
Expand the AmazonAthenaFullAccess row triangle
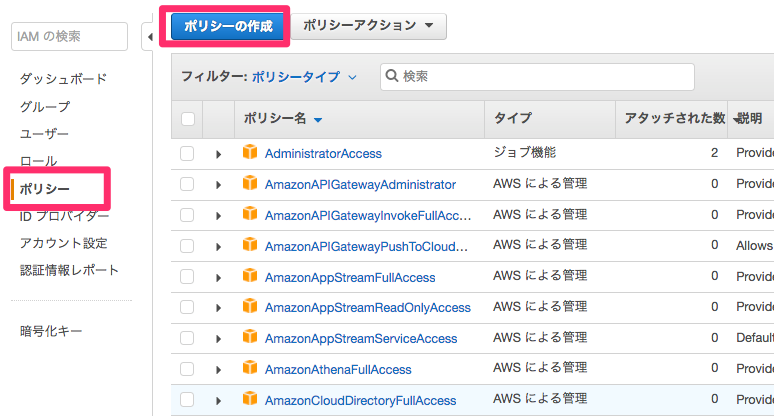pos(219,370)
